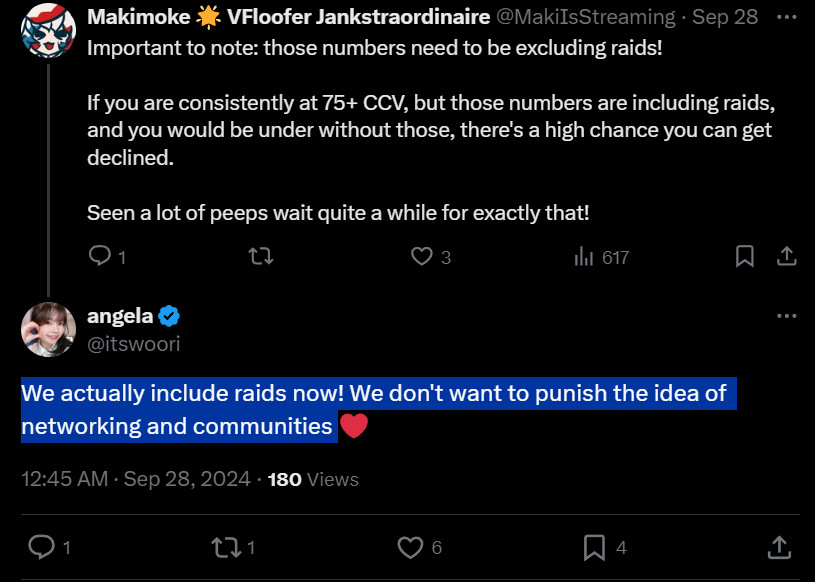This screenshot has height=582, width=815.
Task: Open Makimoke display name profile link
Action: (288, 17)
